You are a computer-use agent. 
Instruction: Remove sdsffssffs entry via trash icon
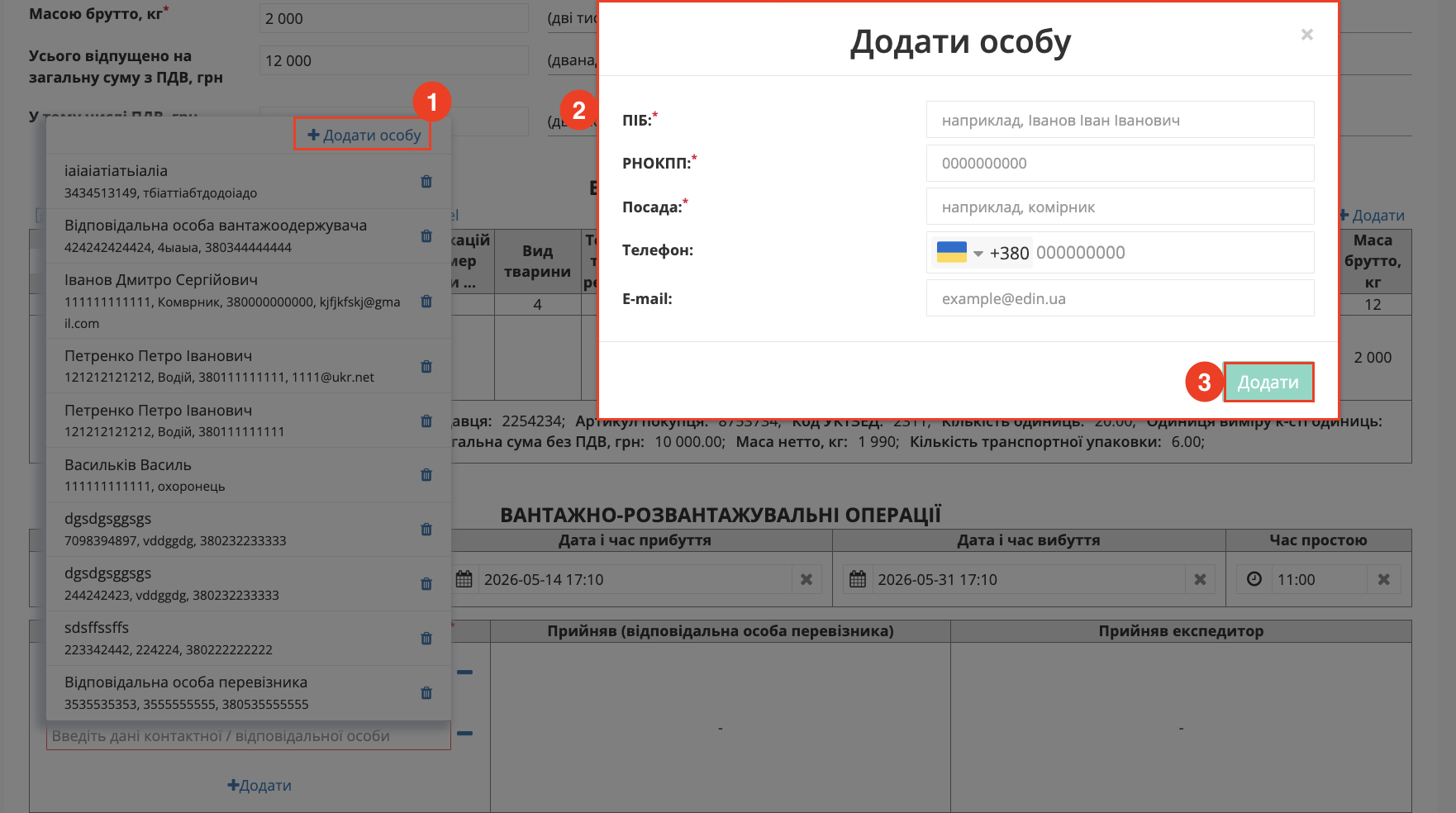pos(426,639)
